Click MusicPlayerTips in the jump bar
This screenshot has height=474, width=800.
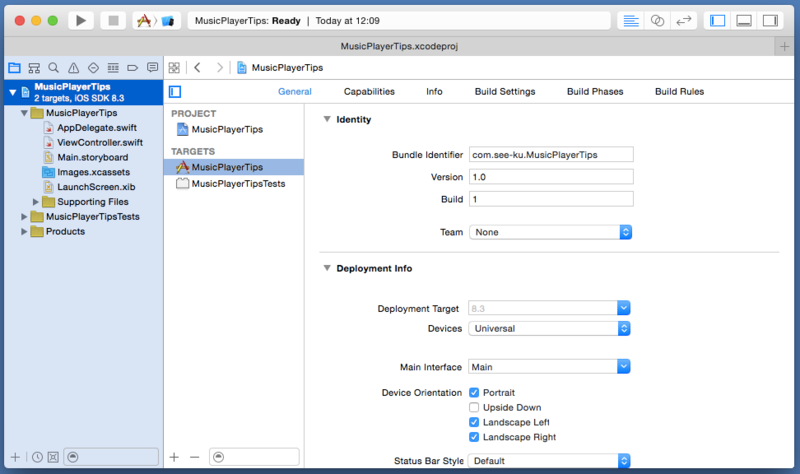click(x=280, y=67)
